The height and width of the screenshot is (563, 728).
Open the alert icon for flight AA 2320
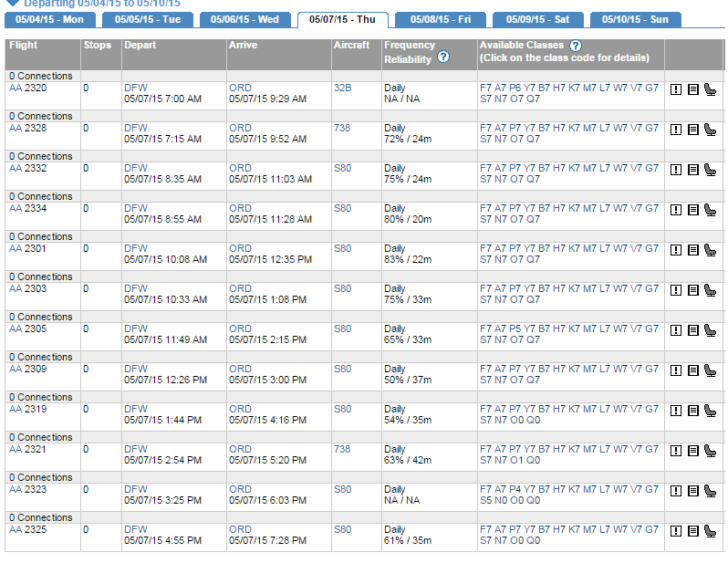point(676,90)
